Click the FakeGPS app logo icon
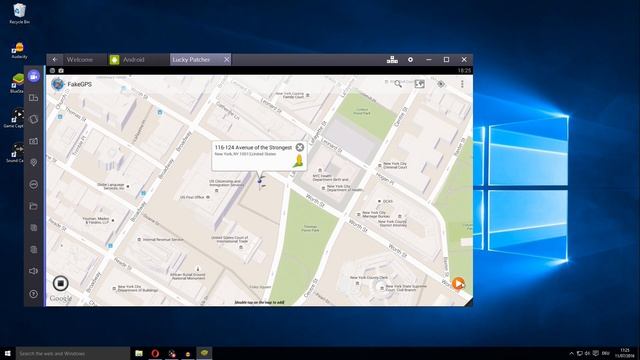Image resolution: width=640 pixels, height=360 pixels. pyautogui.click(x=58, y=84)
